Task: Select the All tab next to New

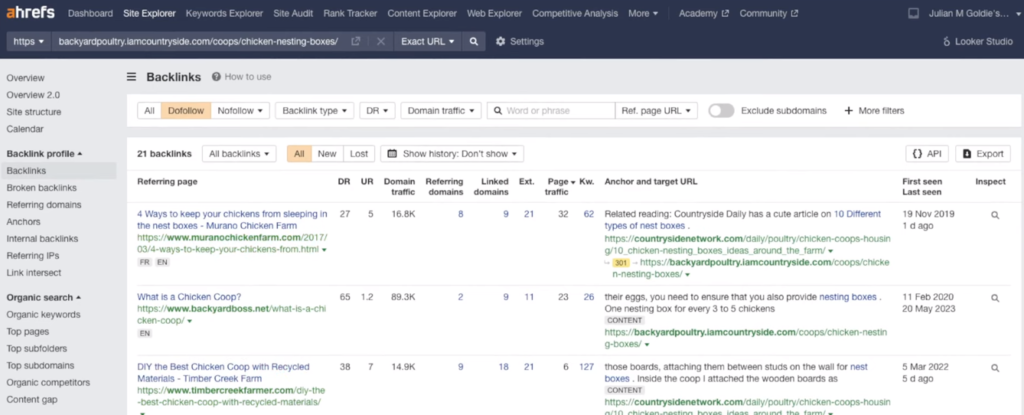Action: [x=299, y=154]
